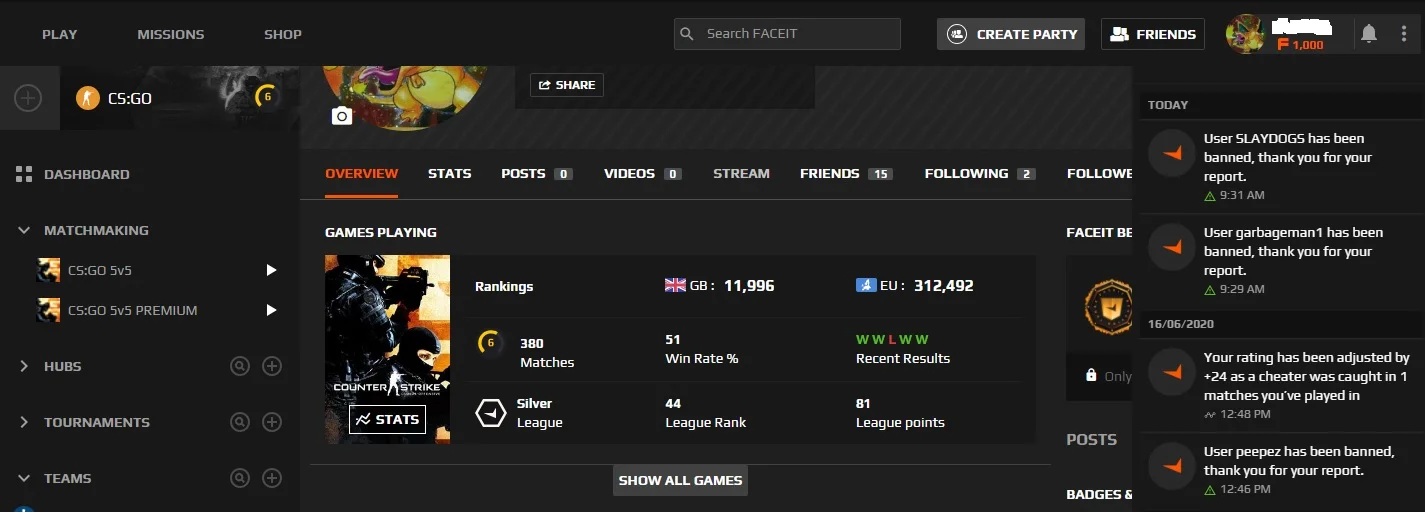
Task: Click the notification bell icon
Action: click(1369, 34)
